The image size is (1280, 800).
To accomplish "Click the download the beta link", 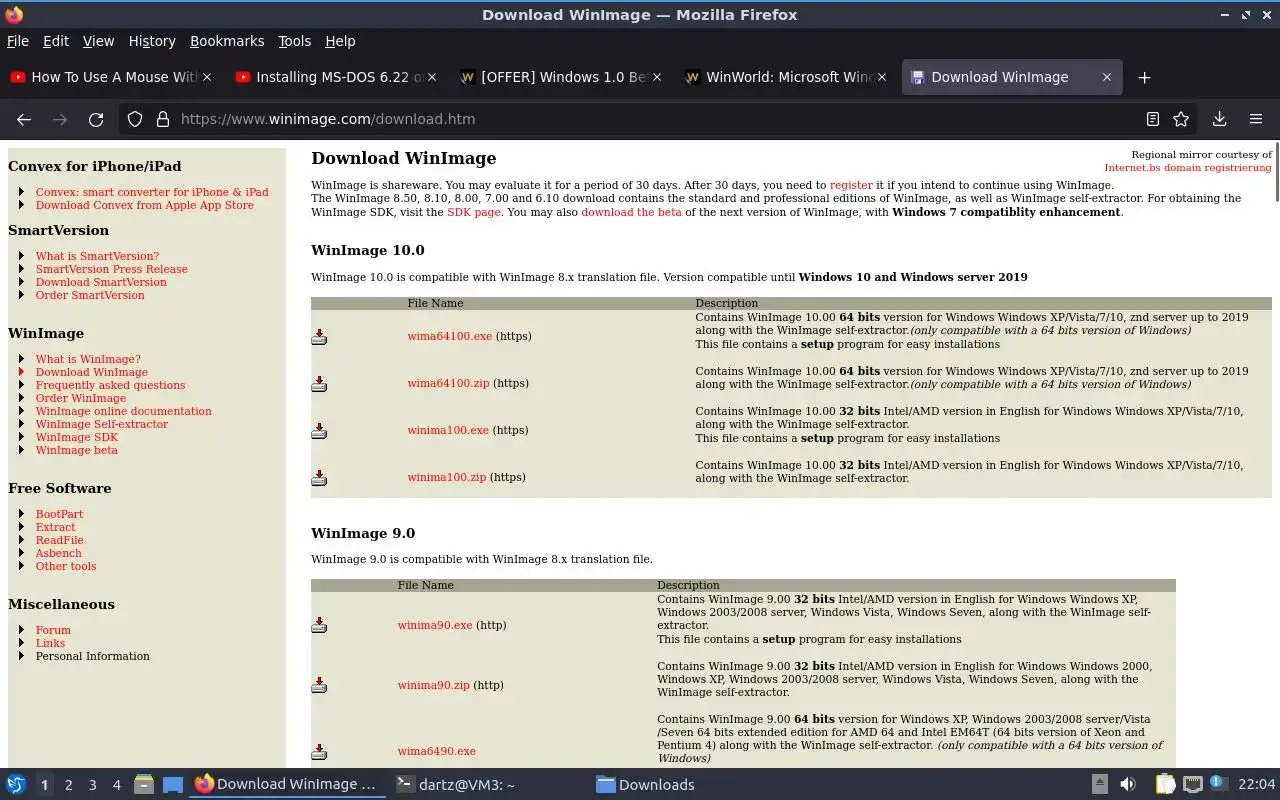I will pos(631,212).
